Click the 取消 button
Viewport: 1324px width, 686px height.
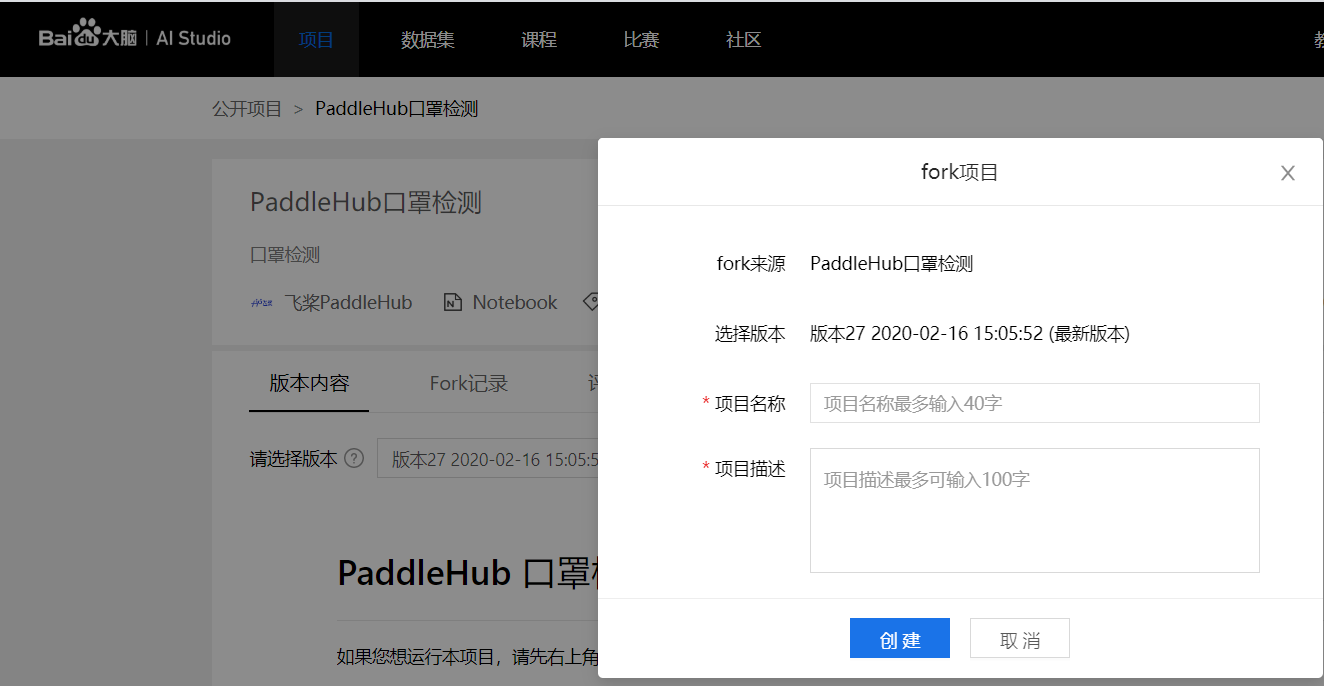click(x=1020, y=638)
